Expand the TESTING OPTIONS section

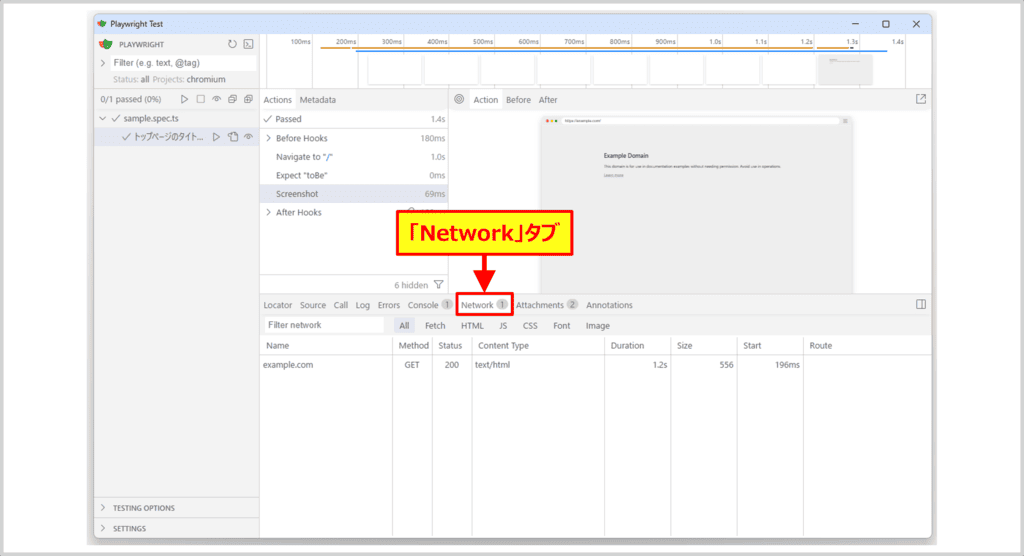pos(102,508)
